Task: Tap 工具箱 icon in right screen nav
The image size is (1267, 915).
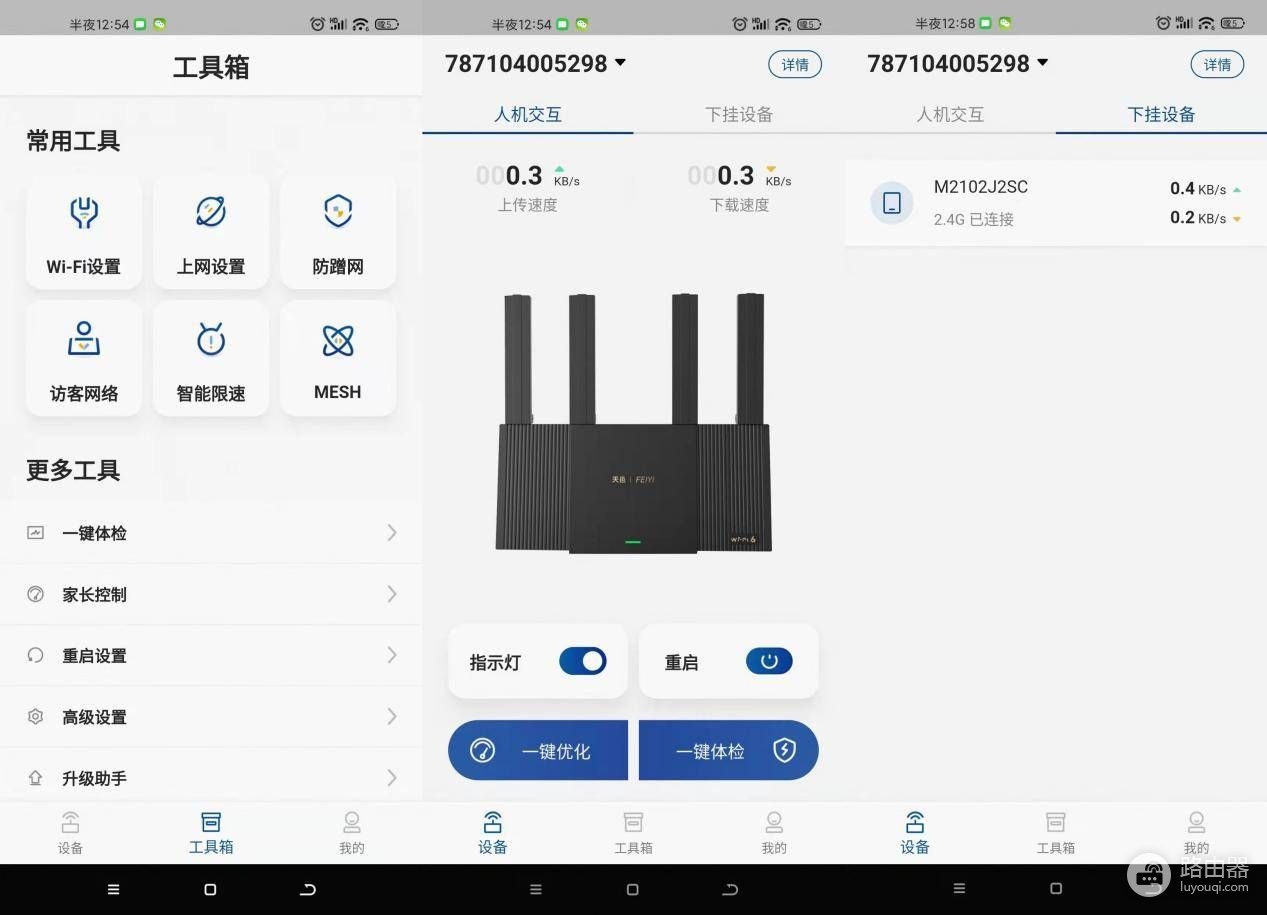Action: (1056, 822)
